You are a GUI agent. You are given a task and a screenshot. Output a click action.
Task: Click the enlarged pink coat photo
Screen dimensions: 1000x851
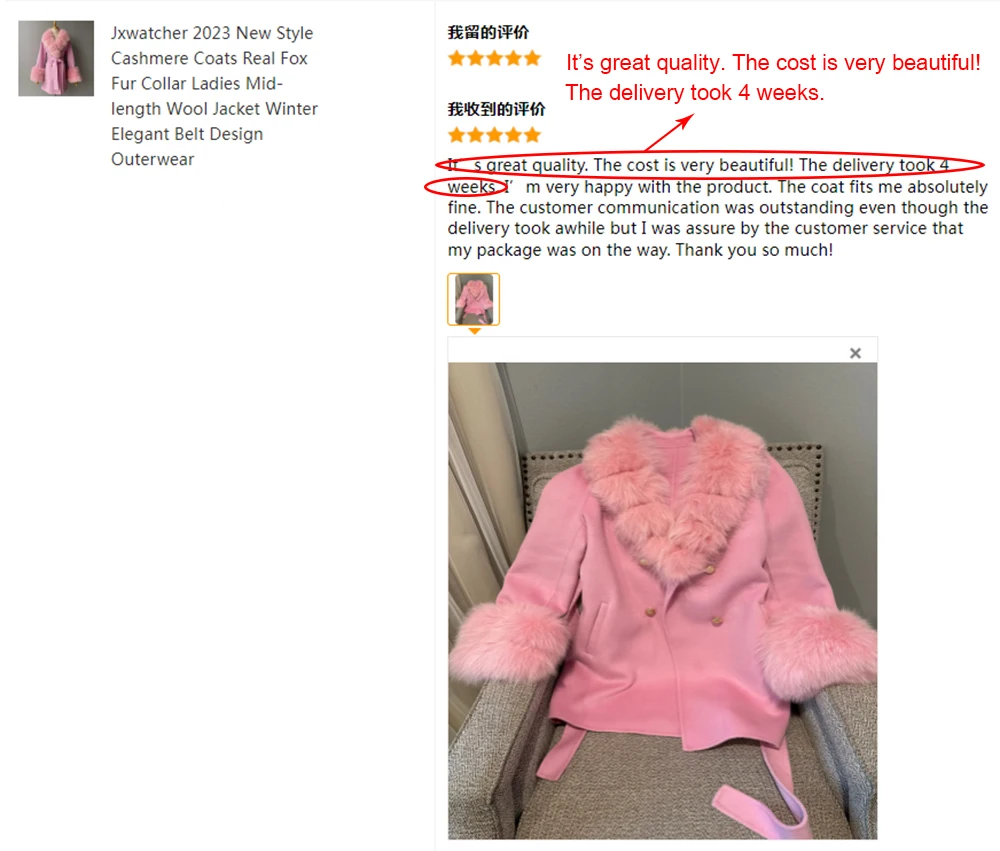[x=663, y=600]
